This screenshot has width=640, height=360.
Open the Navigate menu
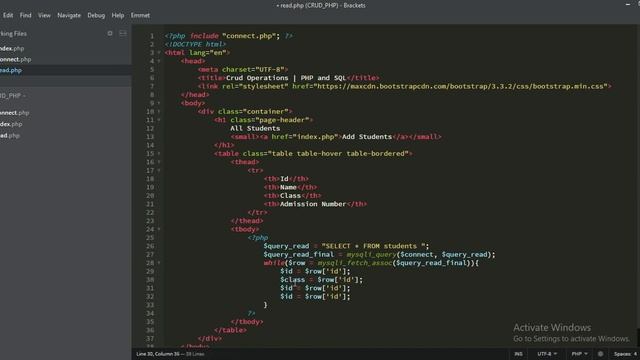tap(69, 15)
